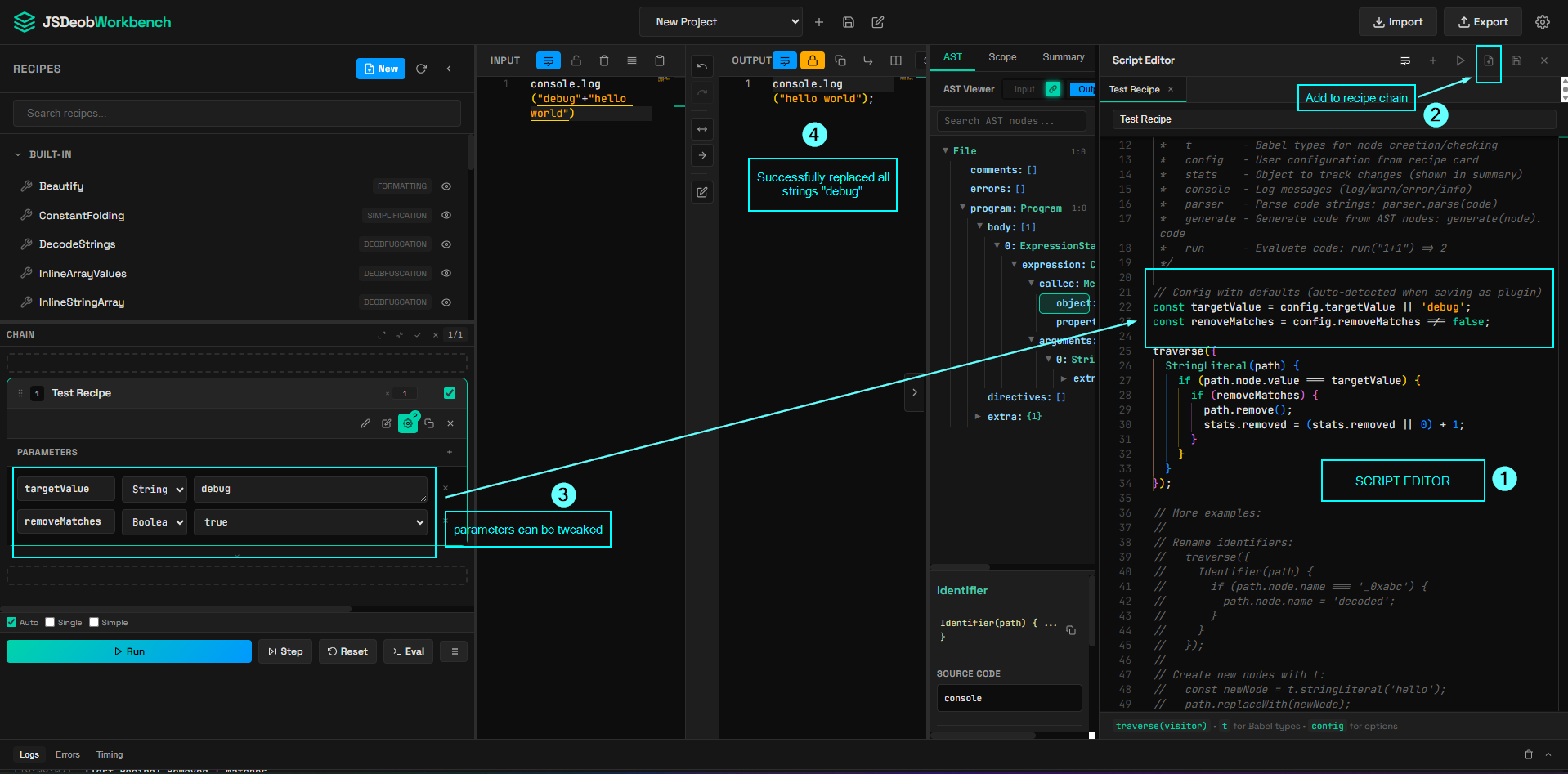Open the true value dropdown for removeMatches
Image resolution: width=1568 pixels, height=774 pixels.
click(311, 521)
